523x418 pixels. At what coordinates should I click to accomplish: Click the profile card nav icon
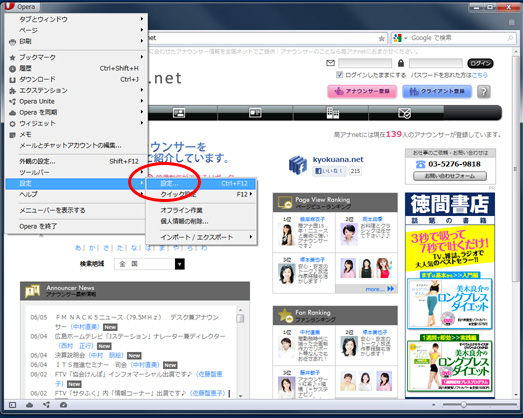point(179,113)
